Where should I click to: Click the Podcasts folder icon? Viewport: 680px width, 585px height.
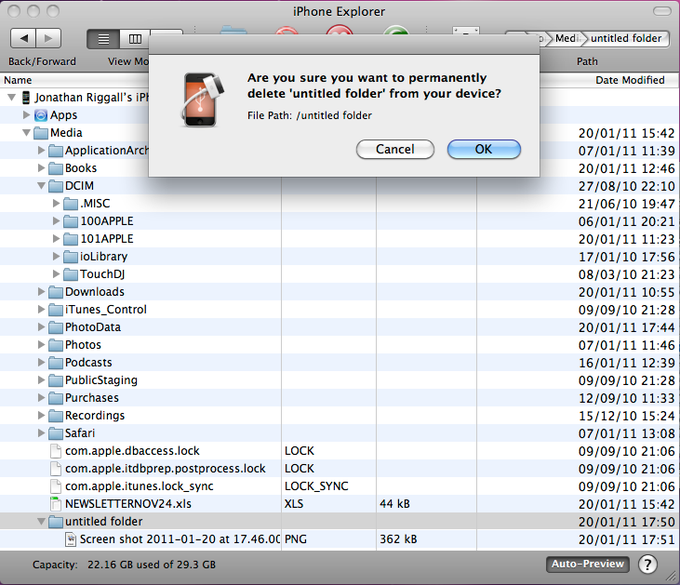[56, 363]
